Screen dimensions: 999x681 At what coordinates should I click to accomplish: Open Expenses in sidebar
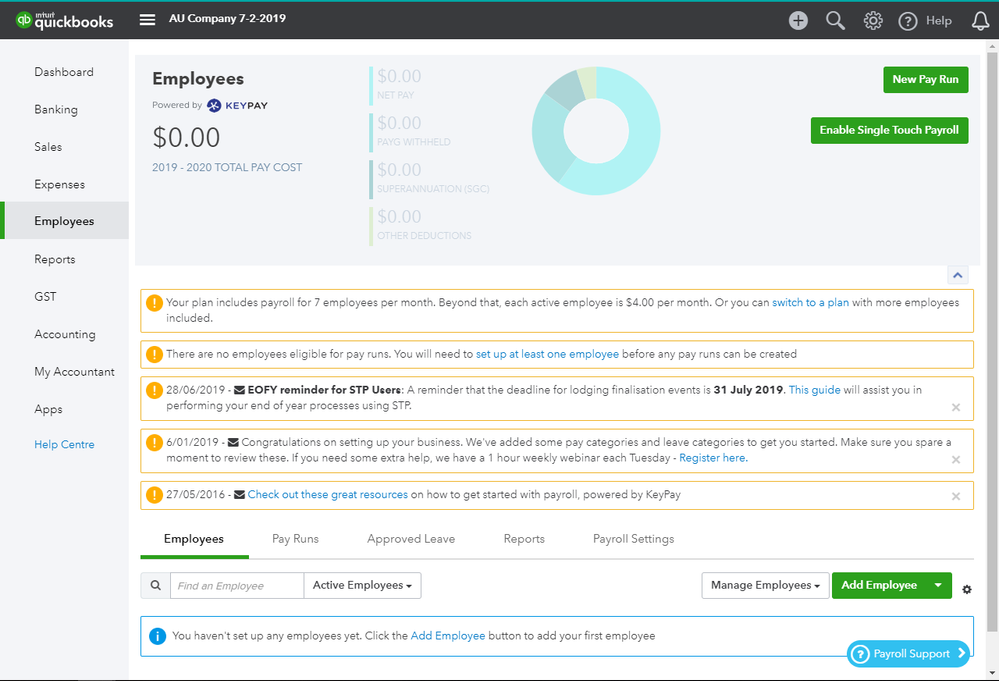(x=59, y=185)
